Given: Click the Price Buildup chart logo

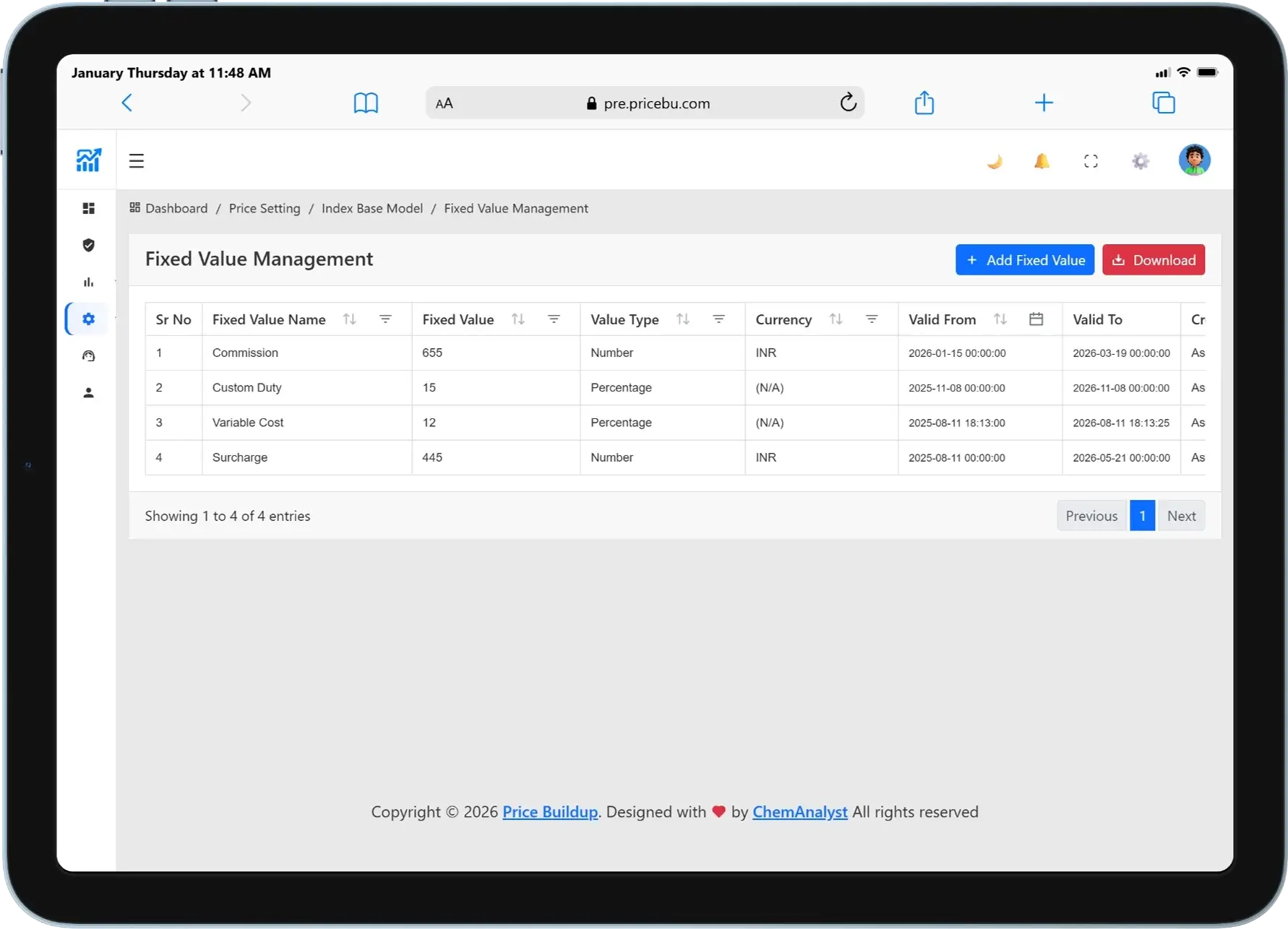Looking at the screenshot, I should click(x=88, y=159).
